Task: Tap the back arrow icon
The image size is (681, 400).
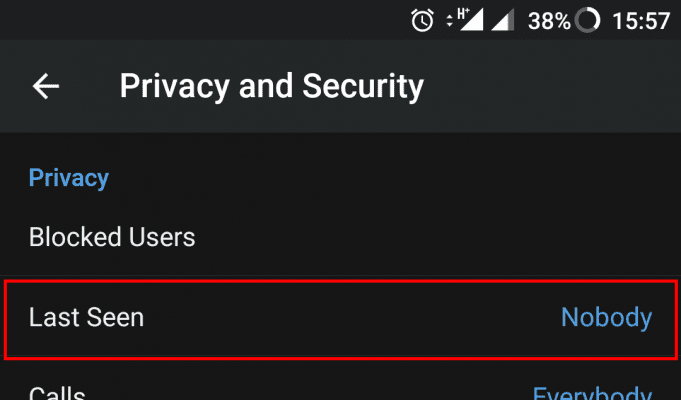Action: point(46,86)
